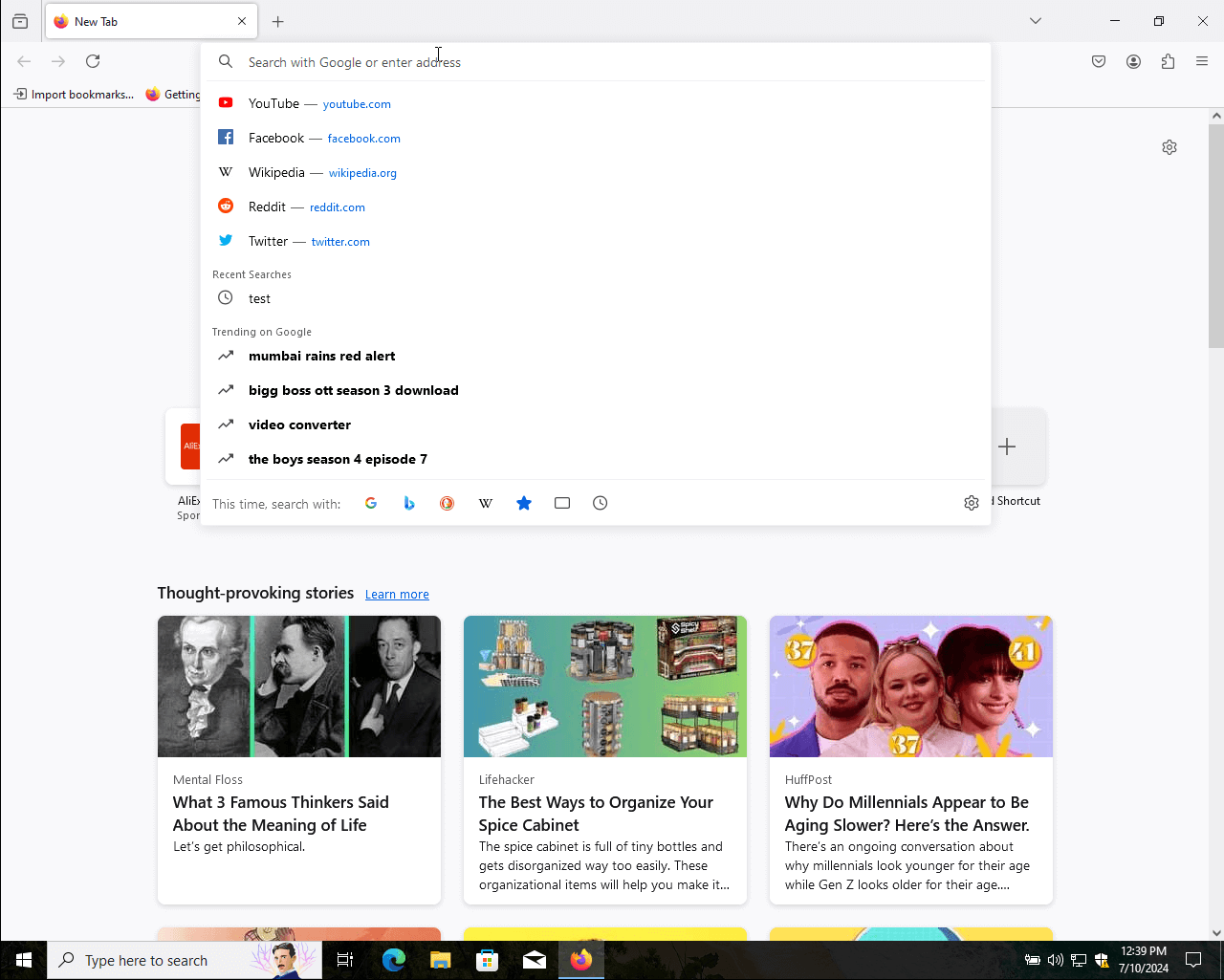The image size is (1224, 980).
Task: Click Import bookmarks toolbar item
Action: [74, 95]
